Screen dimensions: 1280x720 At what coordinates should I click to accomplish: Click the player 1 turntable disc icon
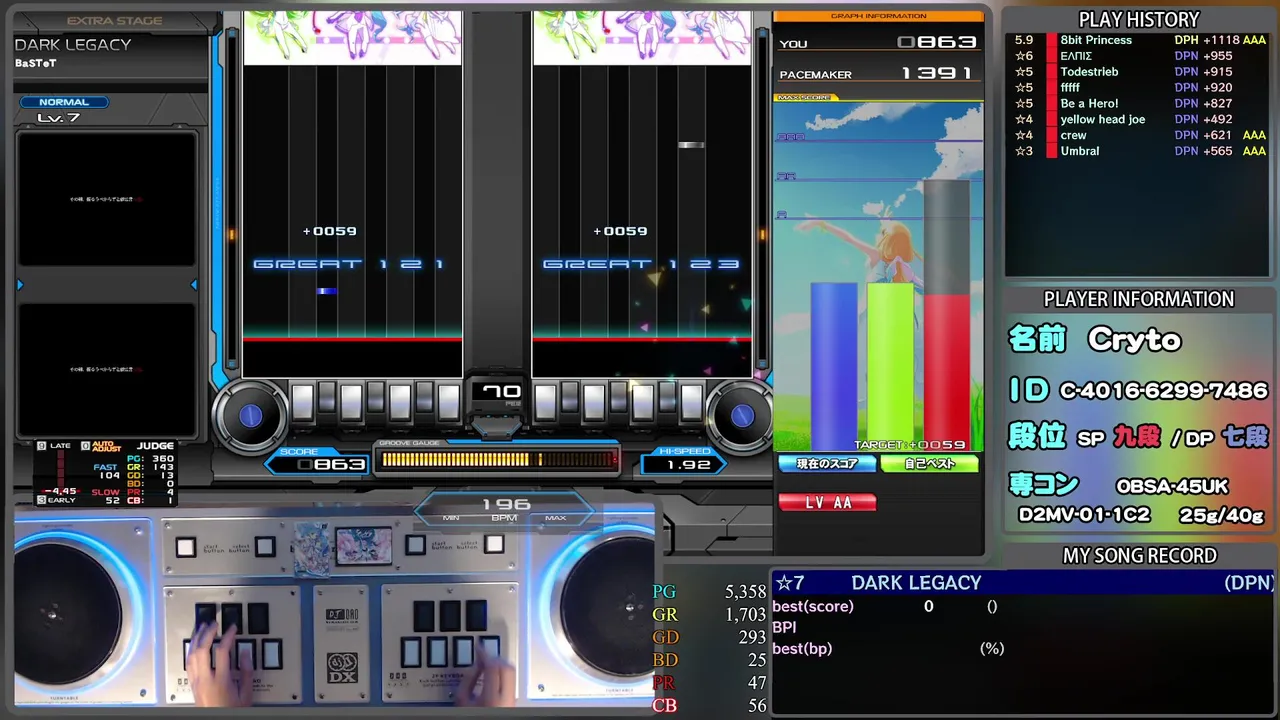pos(250,415)
